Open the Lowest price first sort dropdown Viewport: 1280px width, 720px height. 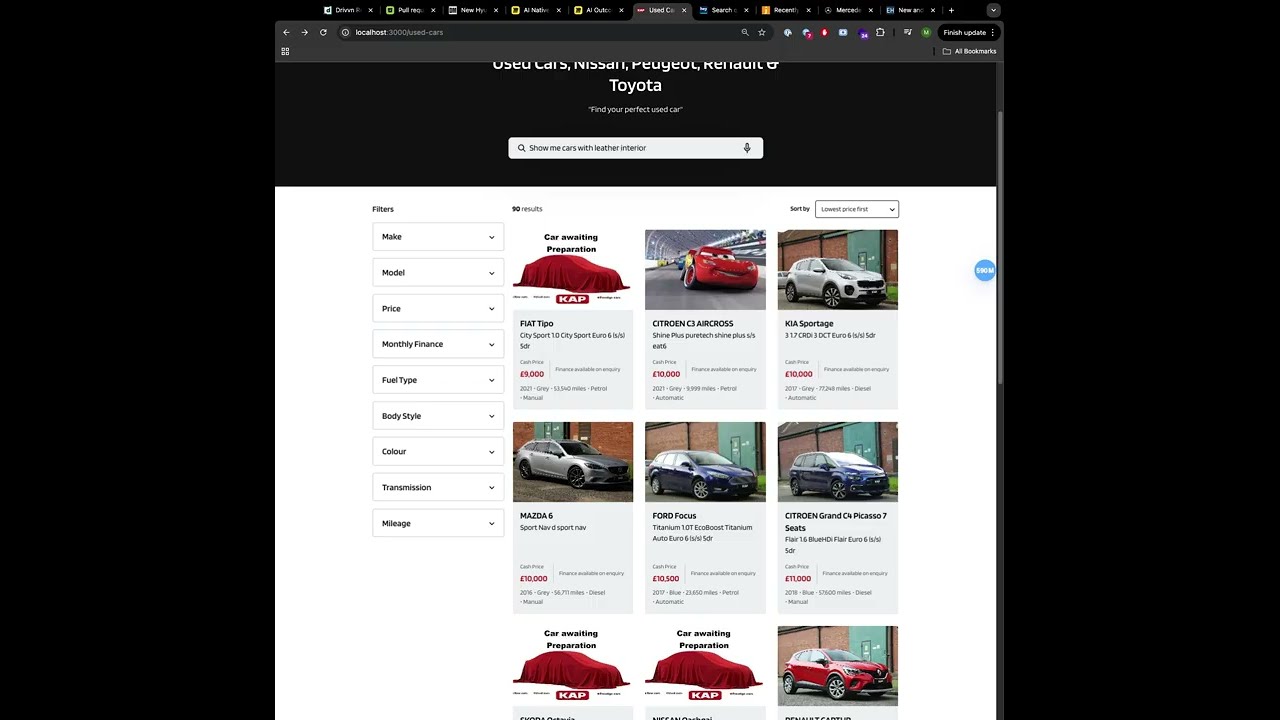tap(857, 209)
